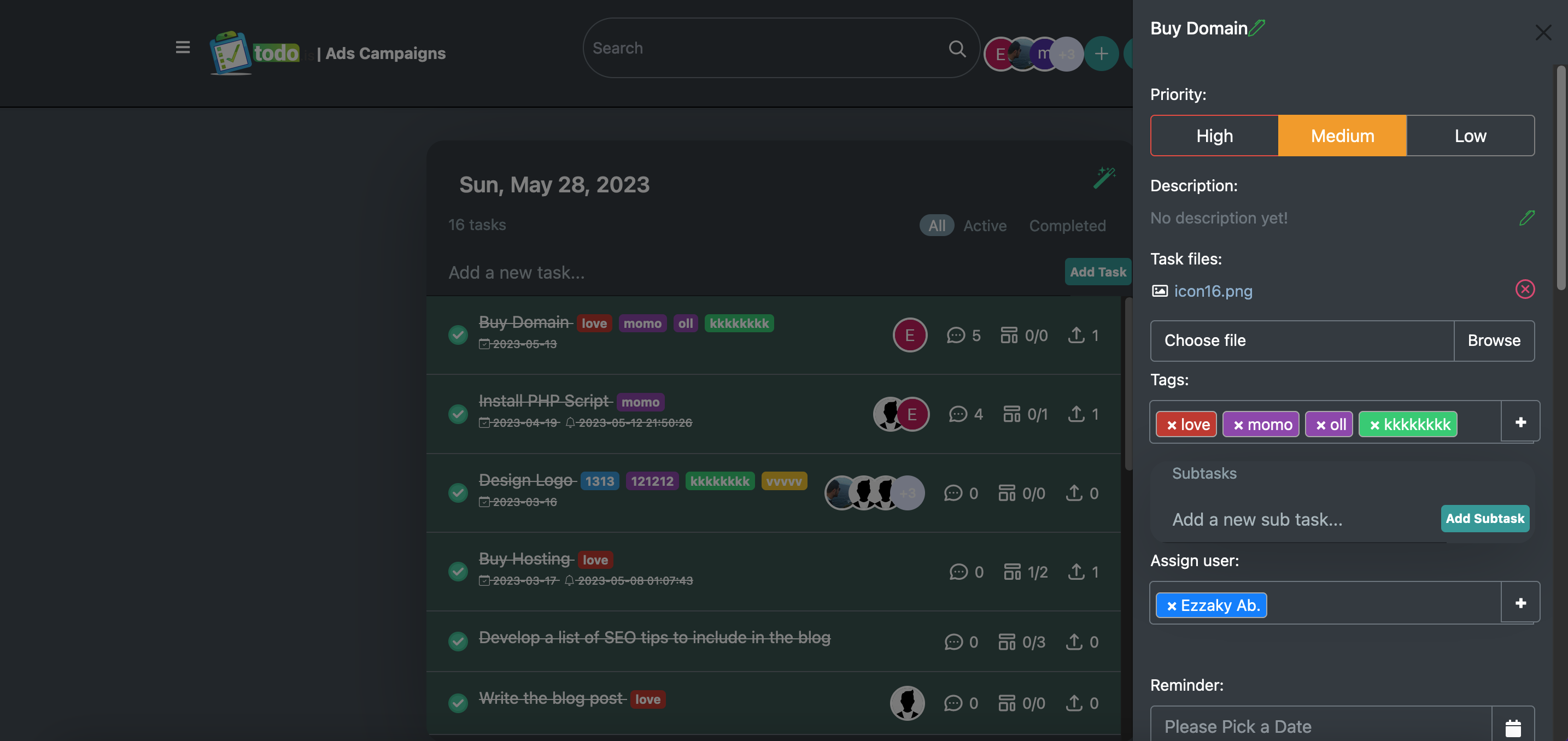Set priority to High
This screenshot has width=1568, height=741.
point(1214,136)
